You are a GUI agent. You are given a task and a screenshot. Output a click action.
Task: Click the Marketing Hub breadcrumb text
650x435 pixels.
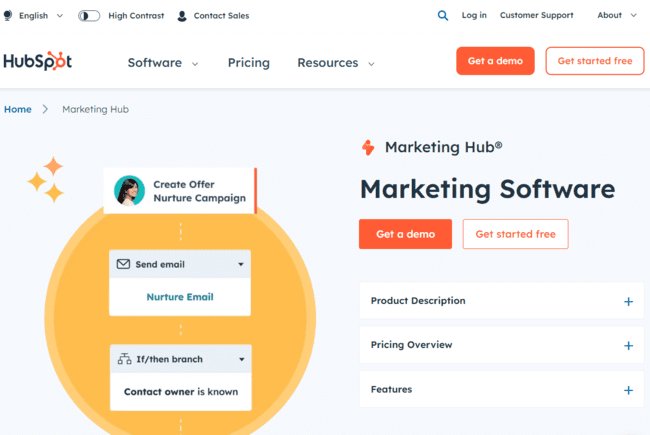point(95,109)
